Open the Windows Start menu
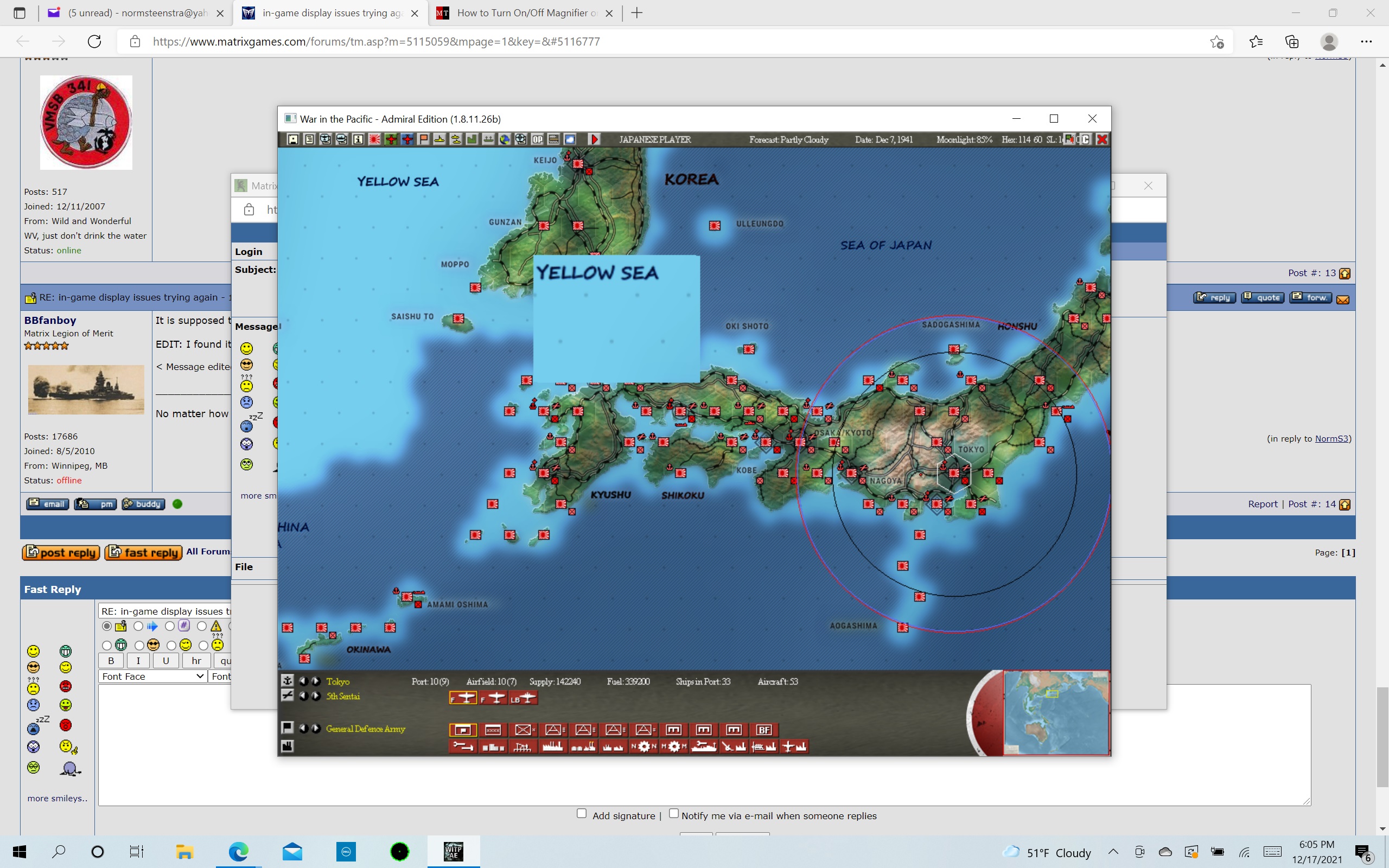Screen dimensions: 1389x868 20,852
